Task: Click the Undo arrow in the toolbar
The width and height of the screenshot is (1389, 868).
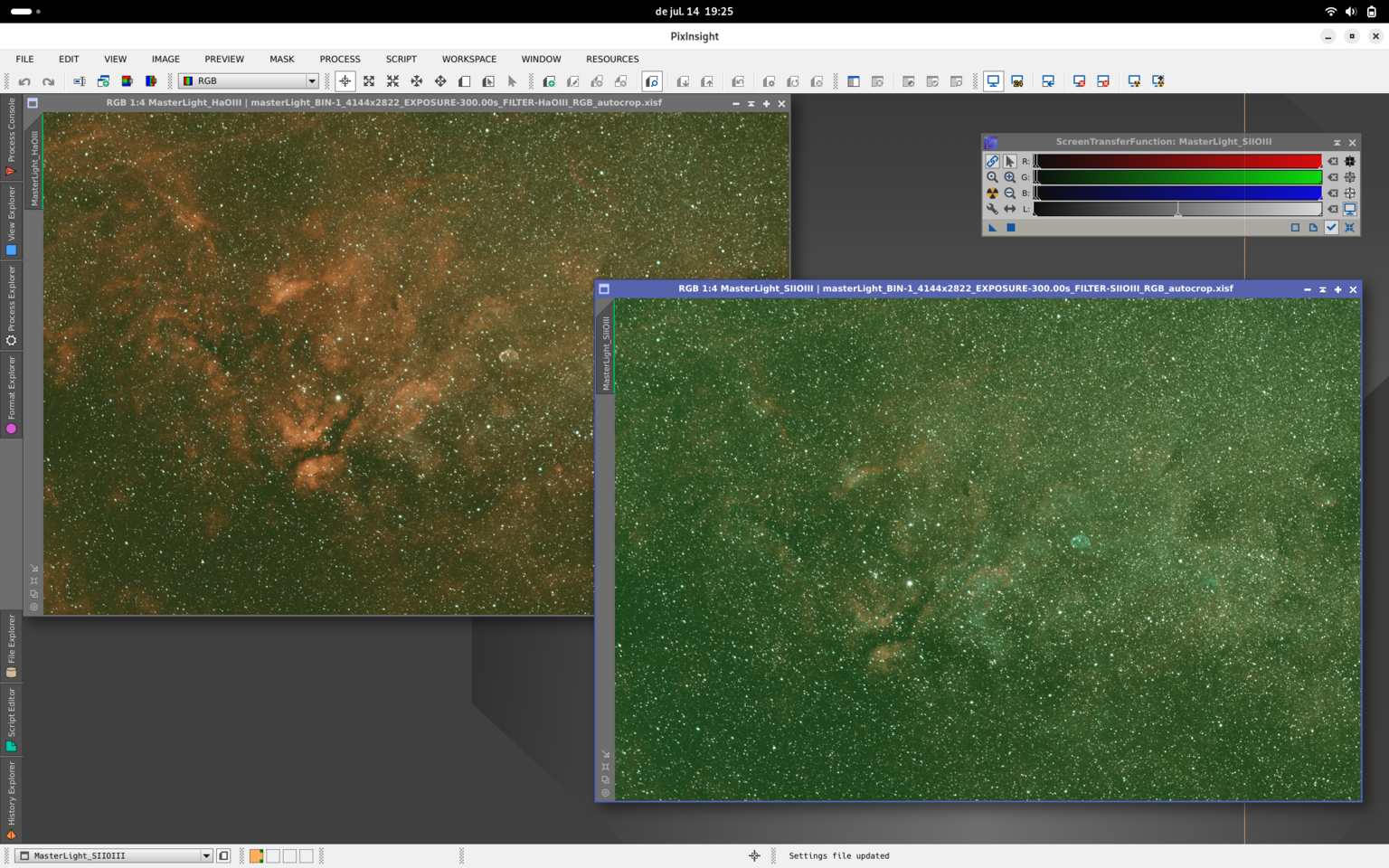Action: point(24,81)
